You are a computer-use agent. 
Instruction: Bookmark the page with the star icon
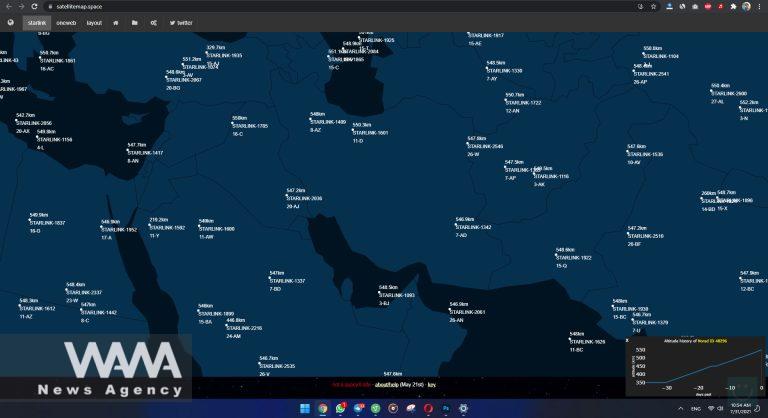(653, 6)
